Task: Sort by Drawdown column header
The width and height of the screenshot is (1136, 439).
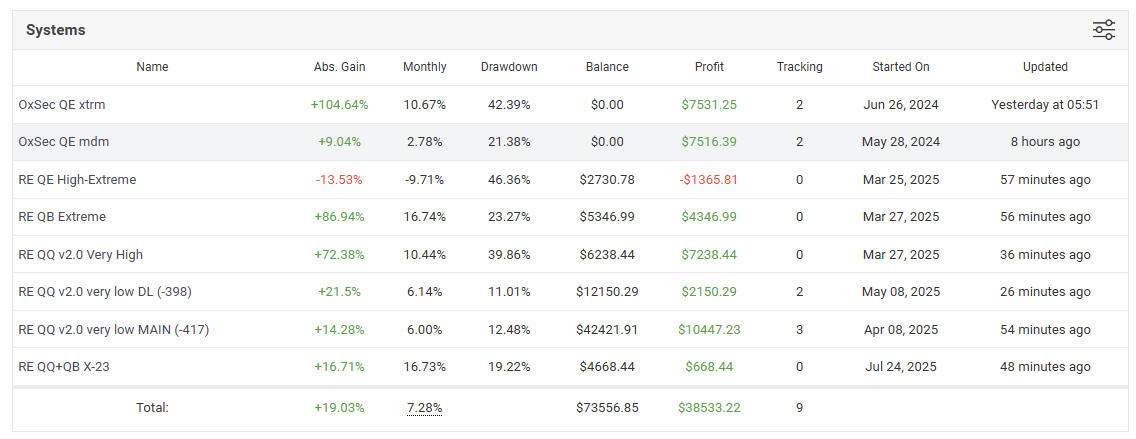Action: click(x=509, y=67)
